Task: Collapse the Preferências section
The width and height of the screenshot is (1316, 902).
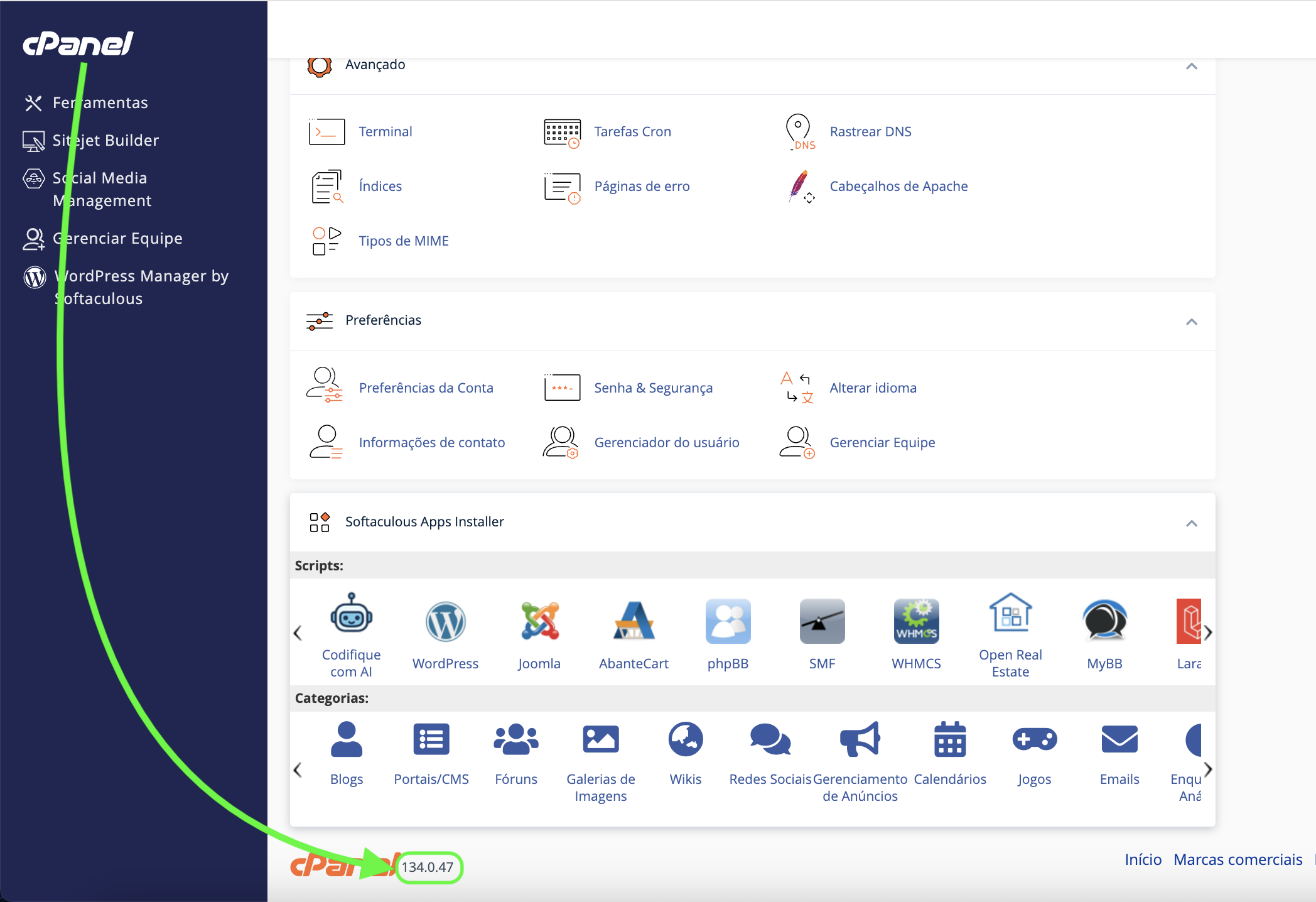Action: (1192, 322)
